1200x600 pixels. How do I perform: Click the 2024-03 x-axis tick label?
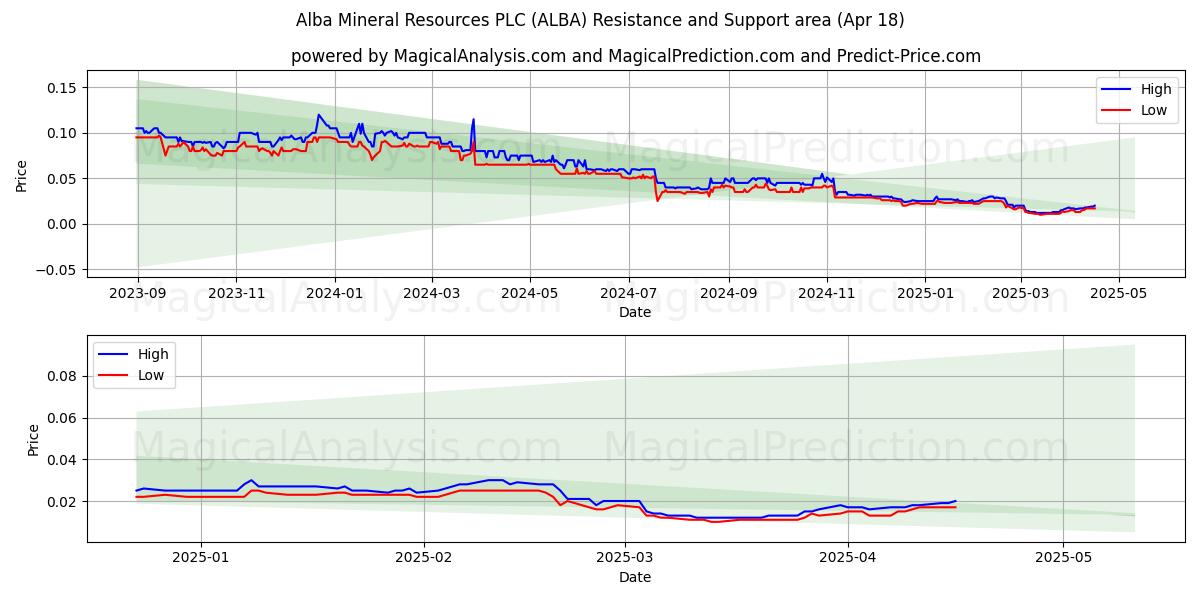[432, 294]
